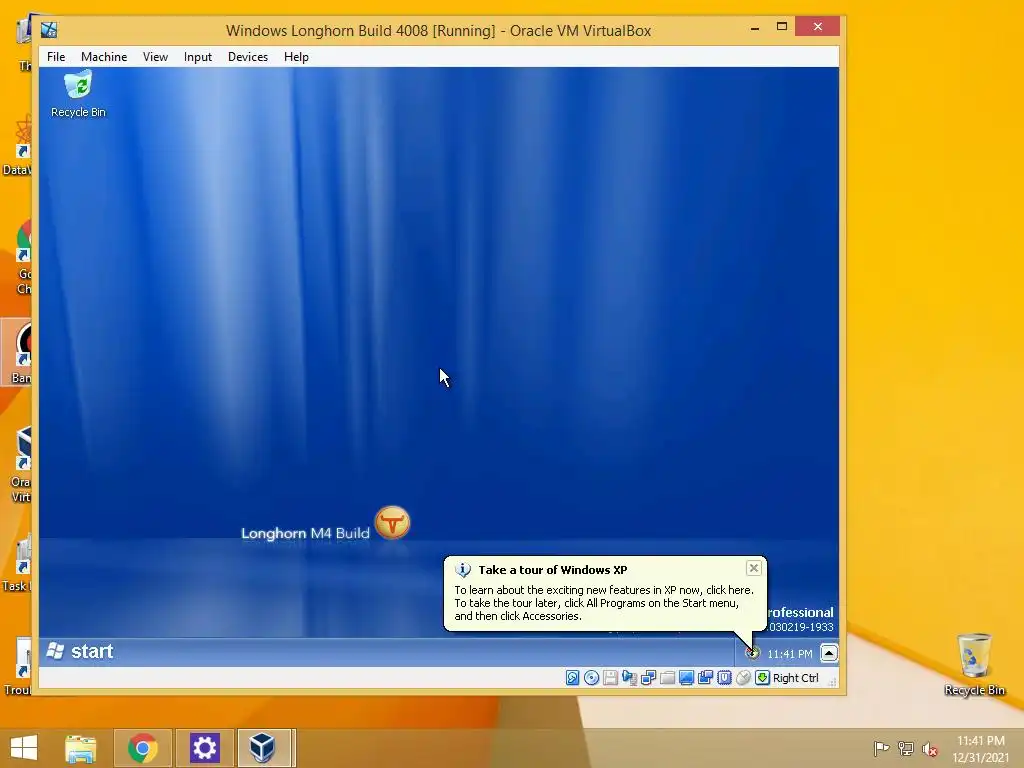Click the mouse integration status icon
The width and height of the screenshot is (1024, 768).
[x=743, y=678]
